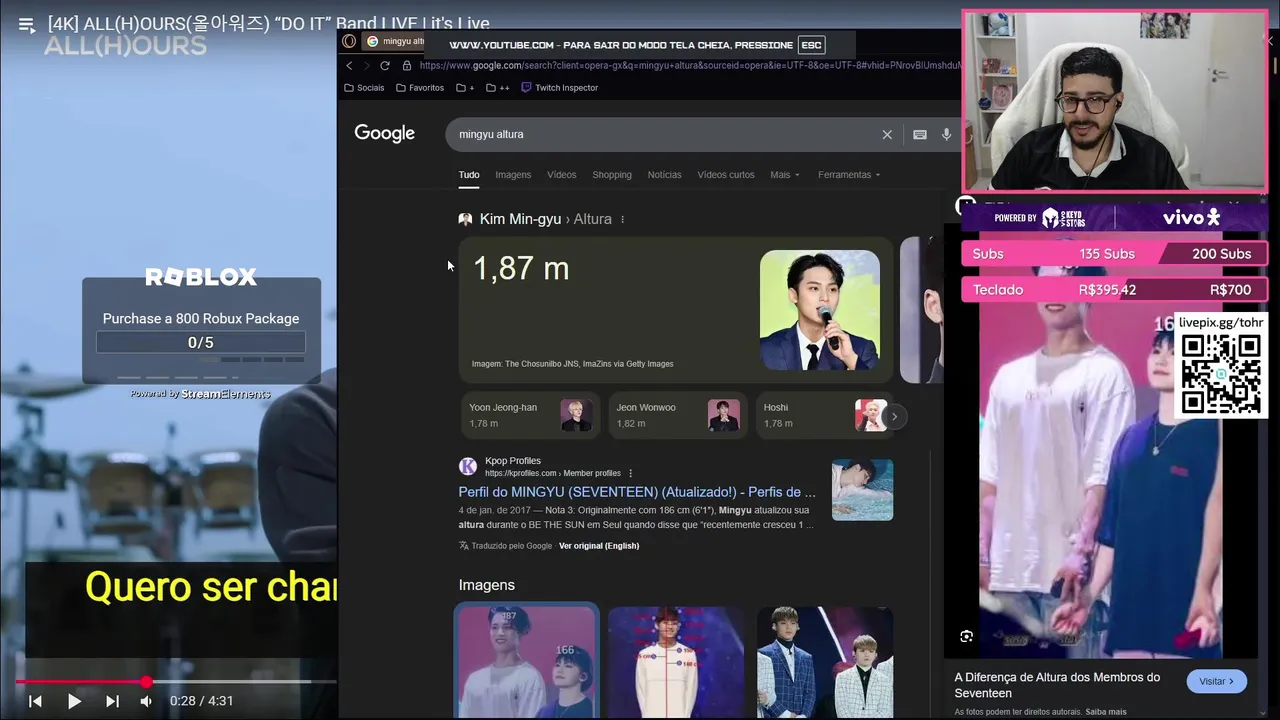The width and height of the screenshot is (1280, 720).
Task: Switch to the Notícias tab
Action: [x=664, y=175]
